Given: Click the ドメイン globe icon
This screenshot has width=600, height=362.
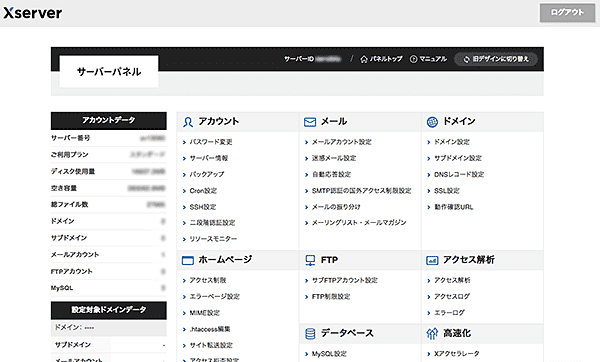Looking at the screenshot, I should pyautogui.click(x=432, y=122).
